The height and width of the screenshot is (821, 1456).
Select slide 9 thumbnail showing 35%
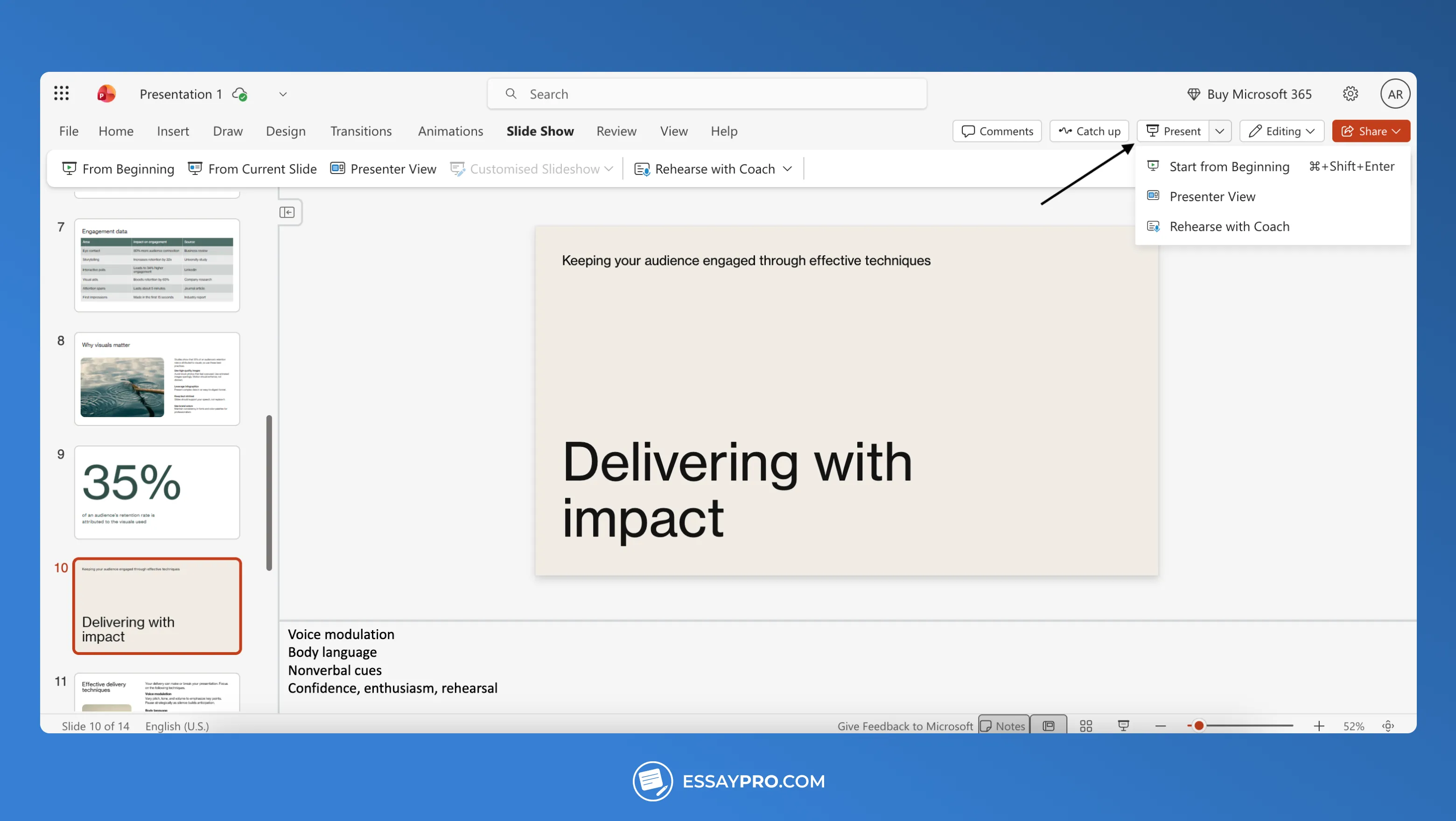(x=156, y=492)
